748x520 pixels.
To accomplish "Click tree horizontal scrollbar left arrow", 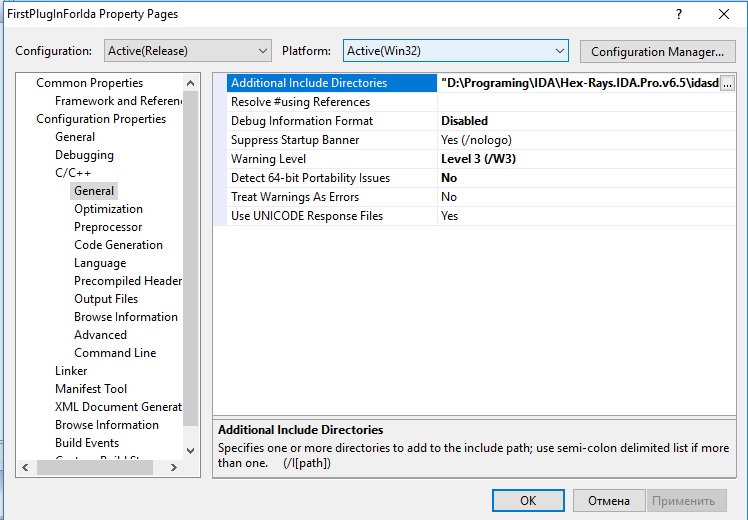I will (x=25, y=468).
